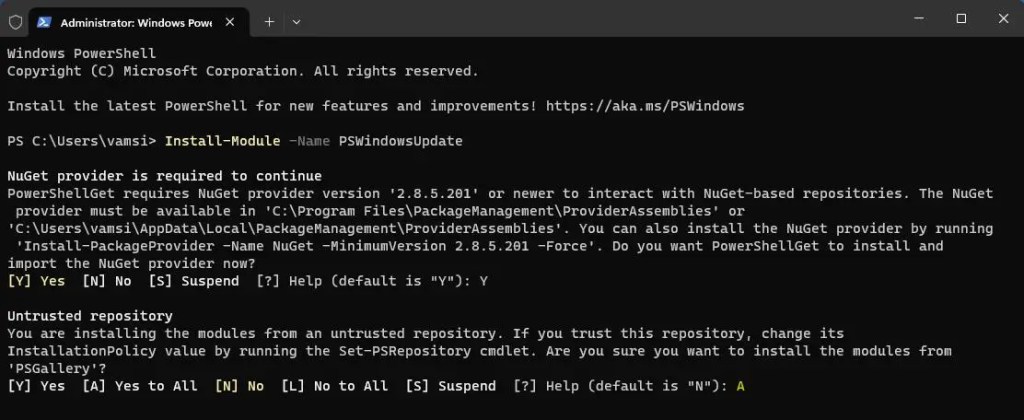Maximize the terminal window
Image resolution: width=1024 pixels, height=420 pixels.
pos(961,18)
